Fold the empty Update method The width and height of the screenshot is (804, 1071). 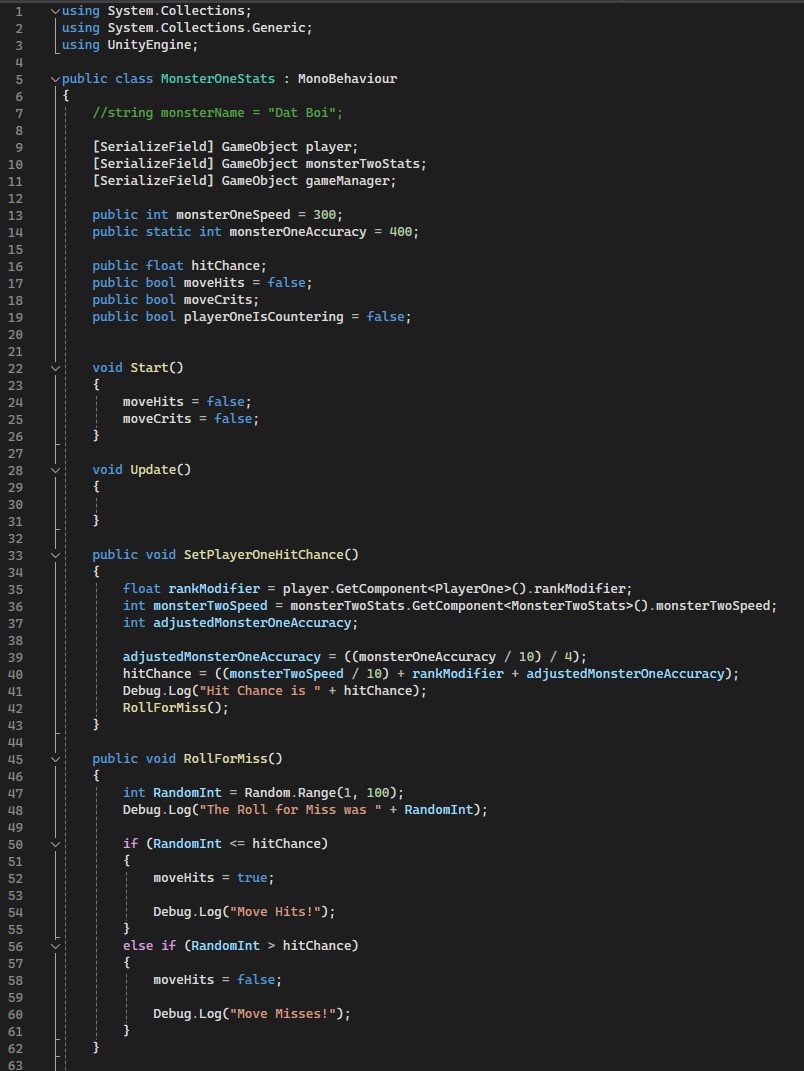tap(55, 470)
